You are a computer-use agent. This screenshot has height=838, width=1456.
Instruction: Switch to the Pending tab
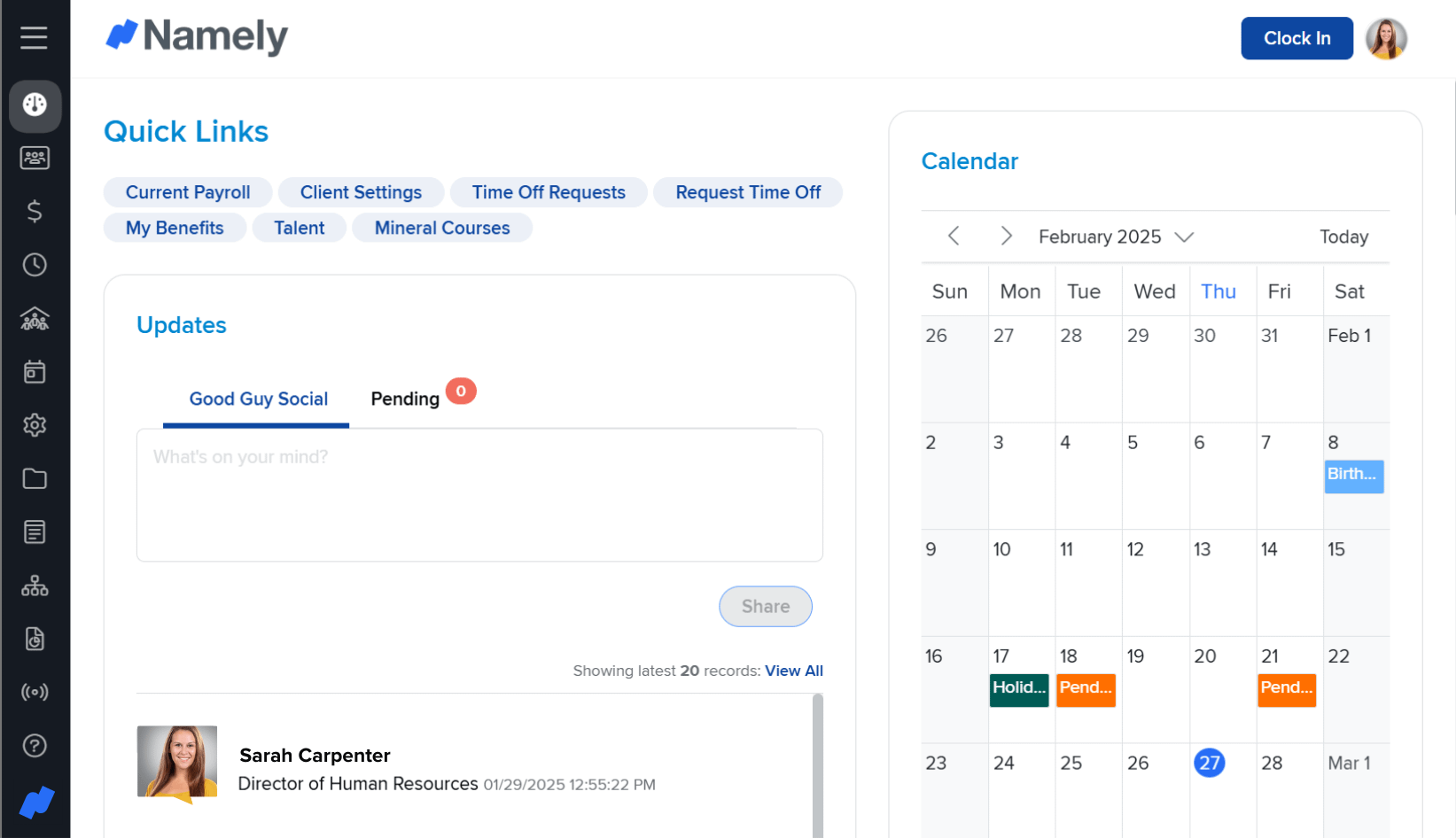(405, 399)
